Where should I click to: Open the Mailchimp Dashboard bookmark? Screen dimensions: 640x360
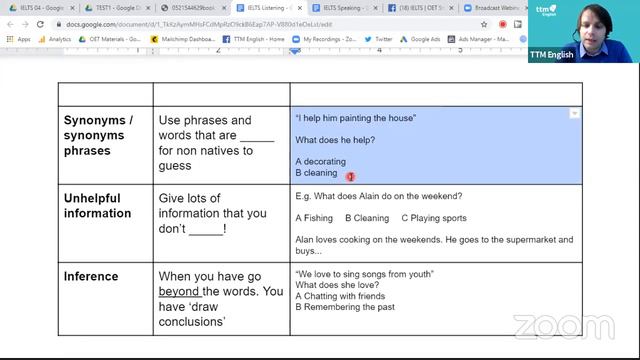click(183, 39)
